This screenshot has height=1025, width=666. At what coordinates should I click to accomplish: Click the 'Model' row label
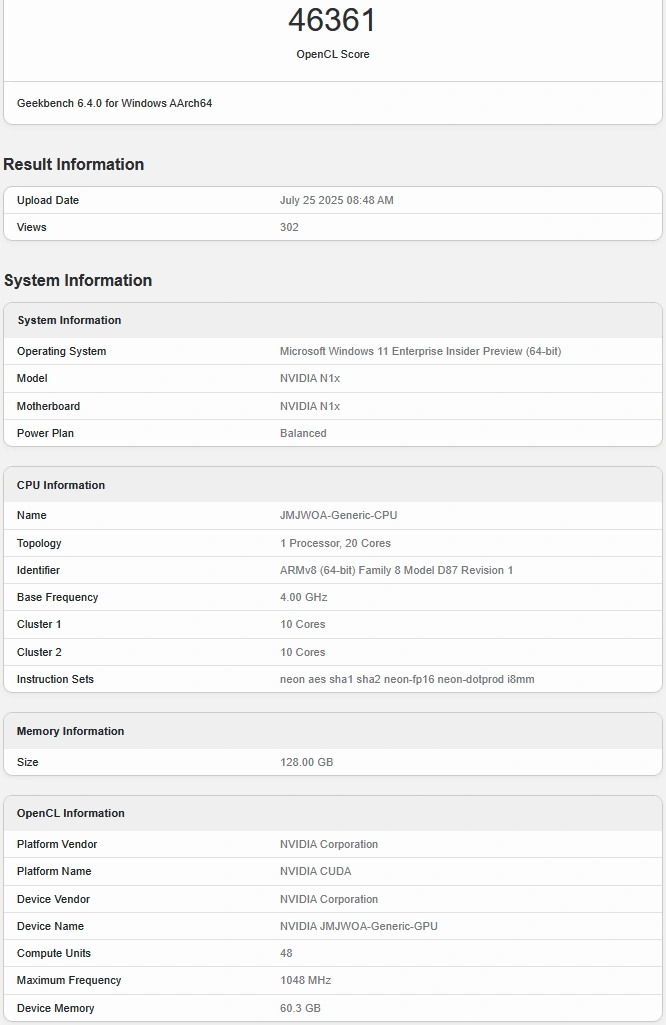pyautogui.click(x=32, y=378)
